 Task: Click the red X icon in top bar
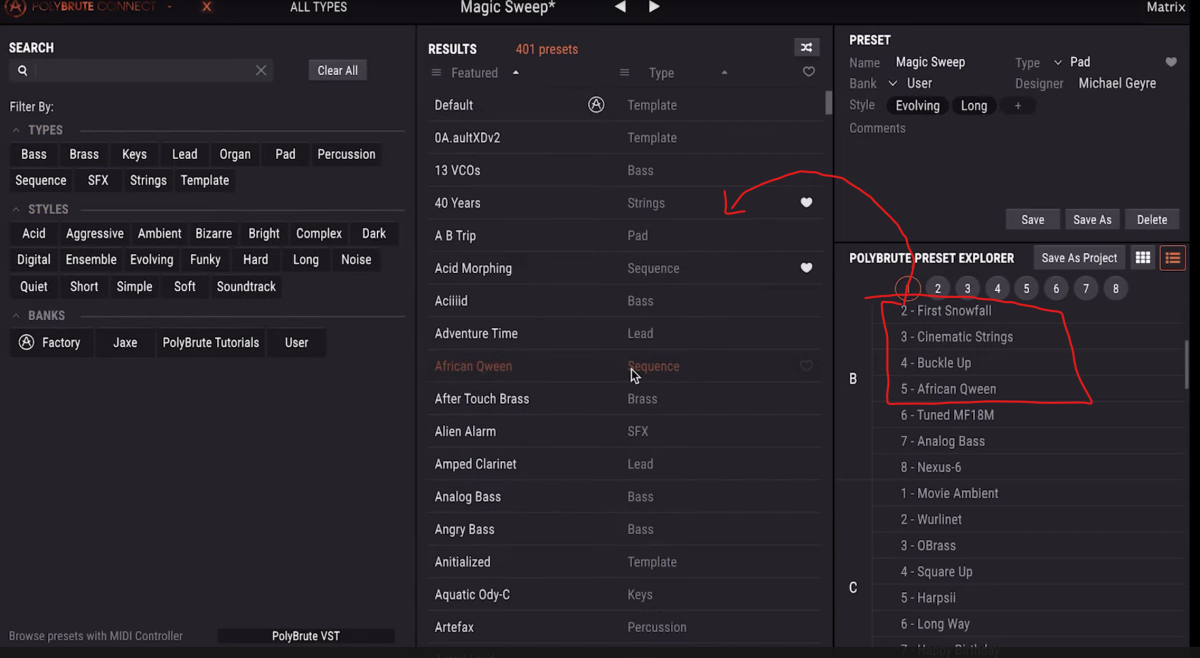[x=206, y=7]
